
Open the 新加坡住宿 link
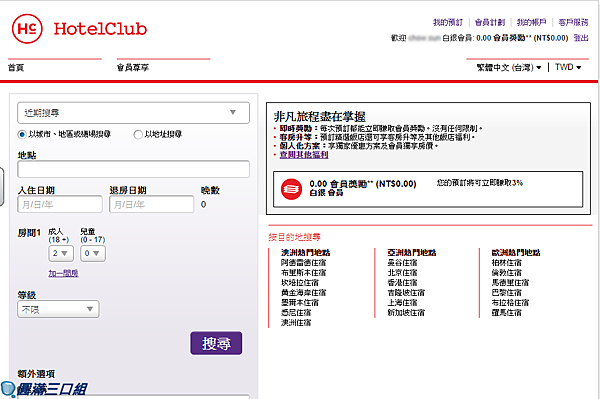point(406,312)
